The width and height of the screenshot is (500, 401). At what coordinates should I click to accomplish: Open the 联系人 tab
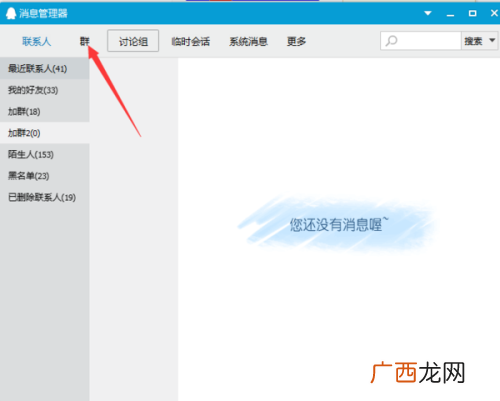37,41
